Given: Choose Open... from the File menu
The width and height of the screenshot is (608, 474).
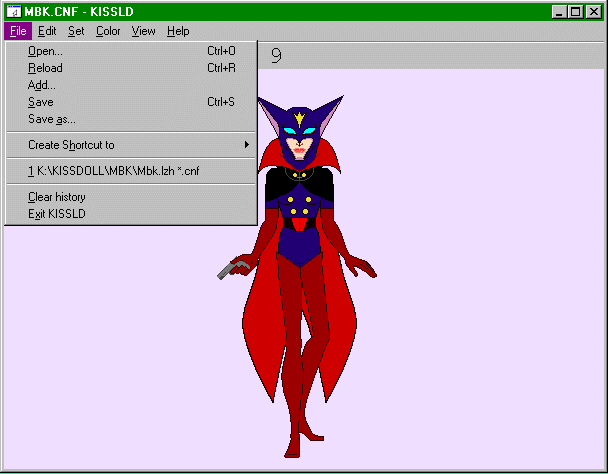Looking at the screenshot, I should tap(45, 51).
